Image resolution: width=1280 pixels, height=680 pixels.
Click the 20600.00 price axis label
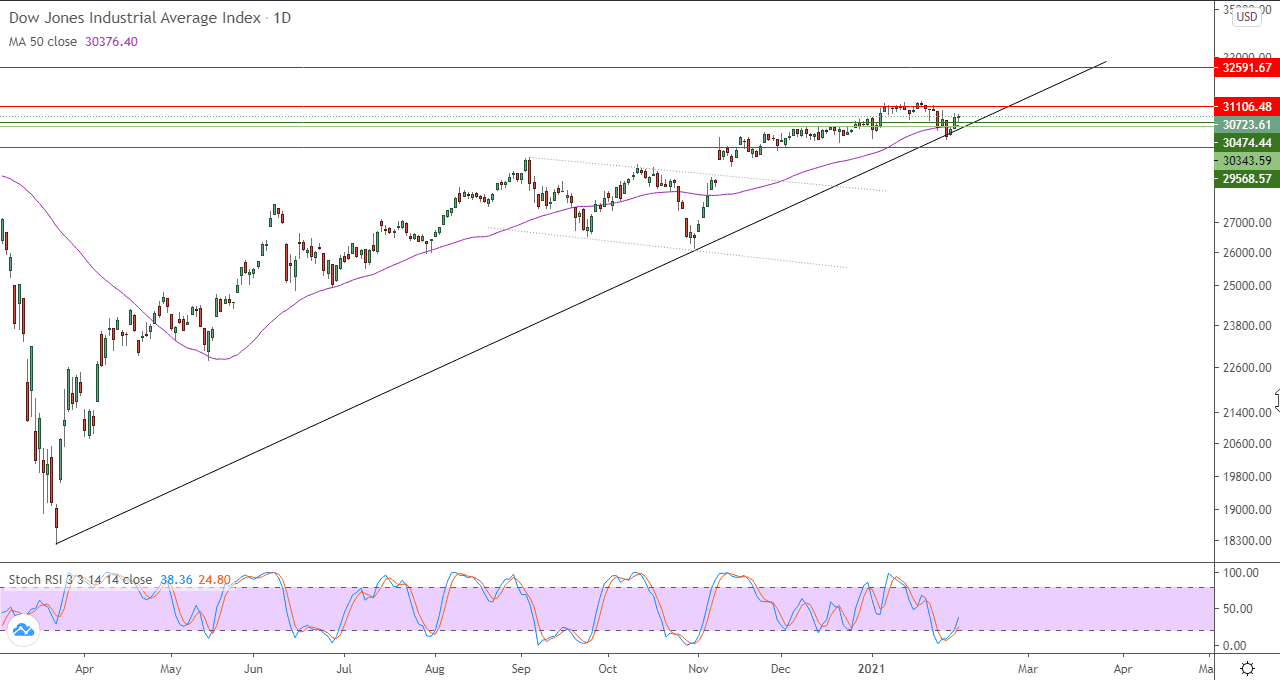coord(1246,444)
